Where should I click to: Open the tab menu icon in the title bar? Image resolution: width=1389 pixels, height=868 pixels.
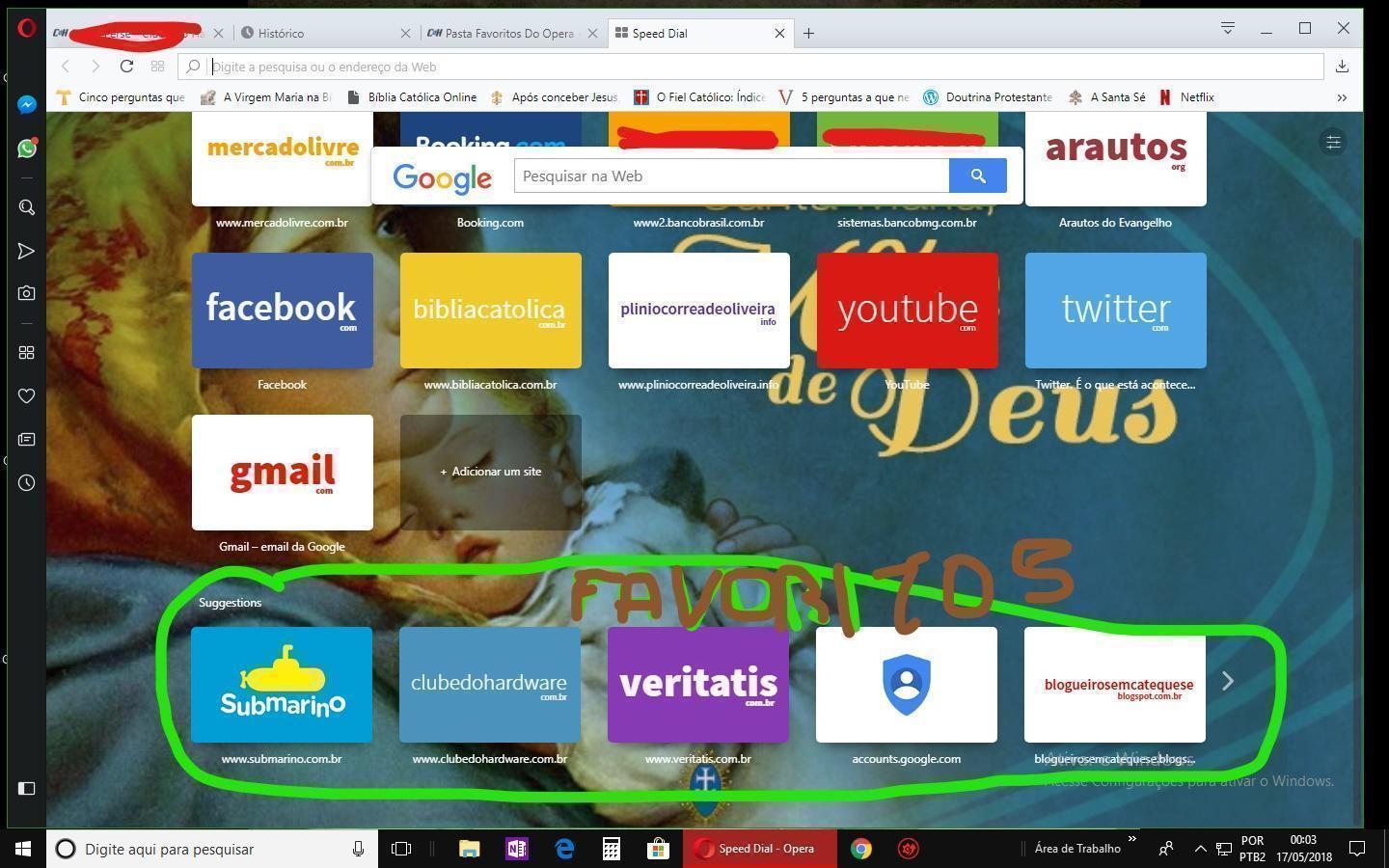[x=1228, y=28]
